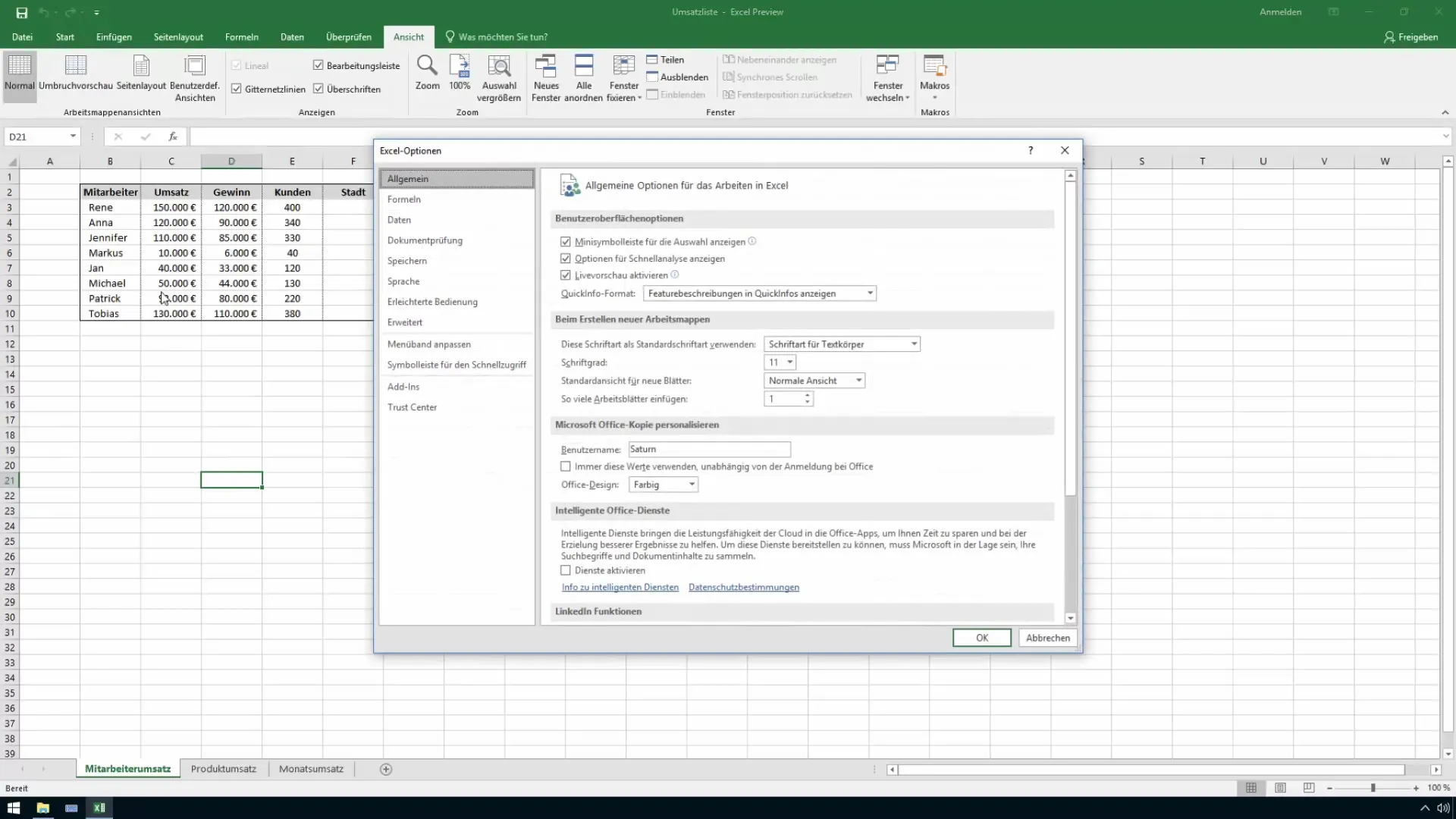Image resolution: width=1456 pixels, height=819 pixels.
Task: Check Immer diese Werte verwenden option
Action: click(566, 466)
